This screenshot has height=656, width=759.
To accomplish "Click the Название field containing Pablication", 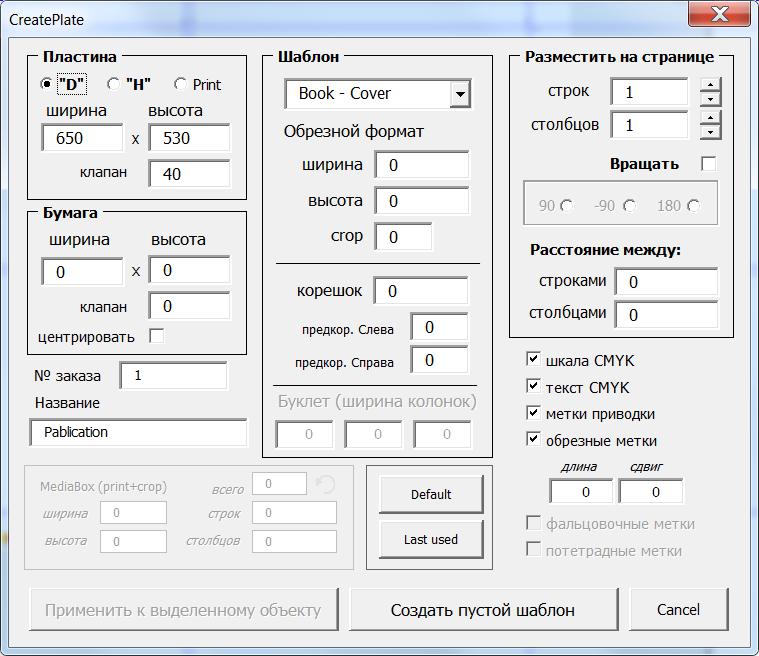I will pyautogui.click(x=138, y=432).
